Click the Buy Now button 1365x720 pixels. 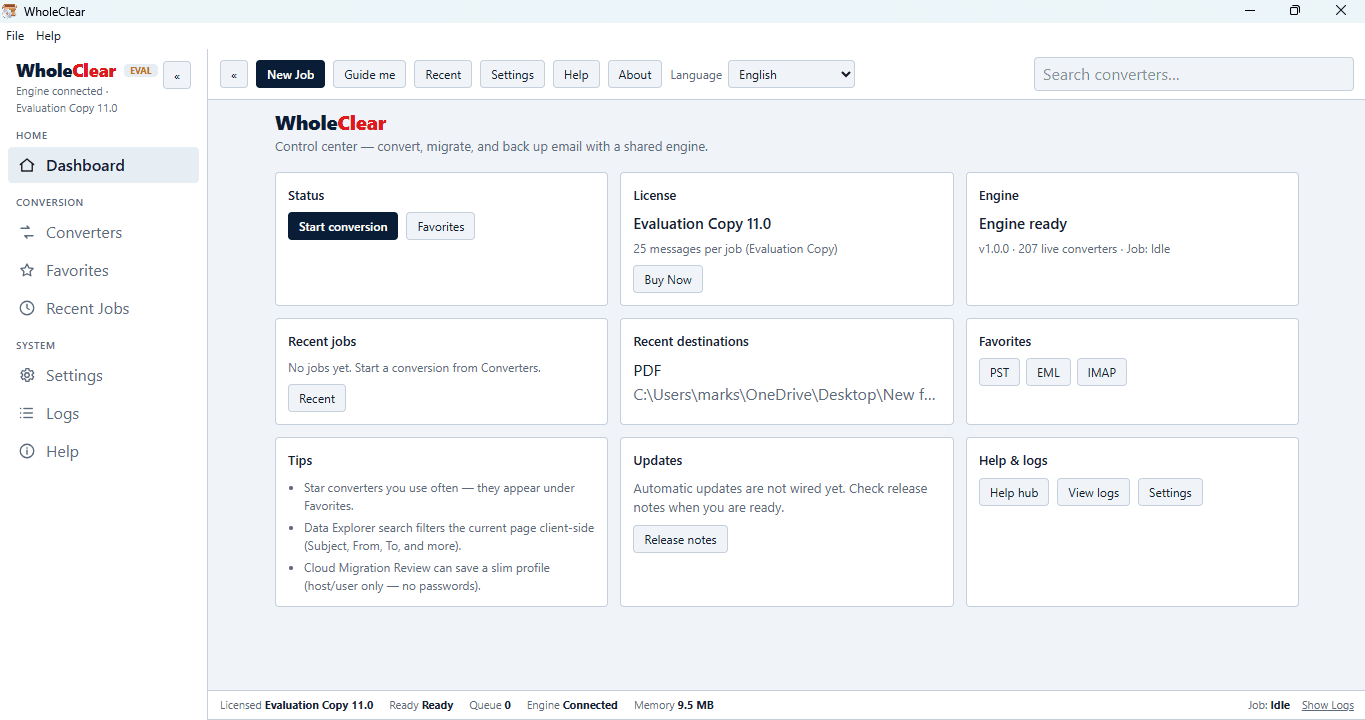tap(668, 279)
